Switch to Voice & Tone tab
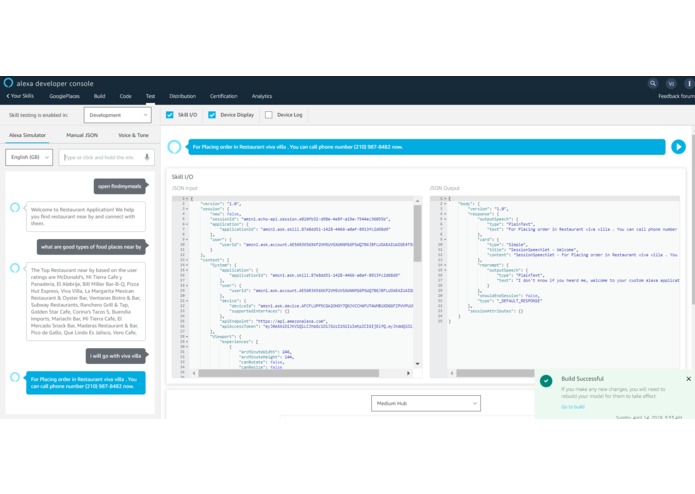The width and height of the screenshot is (695, 494). [x=133, y=135]
